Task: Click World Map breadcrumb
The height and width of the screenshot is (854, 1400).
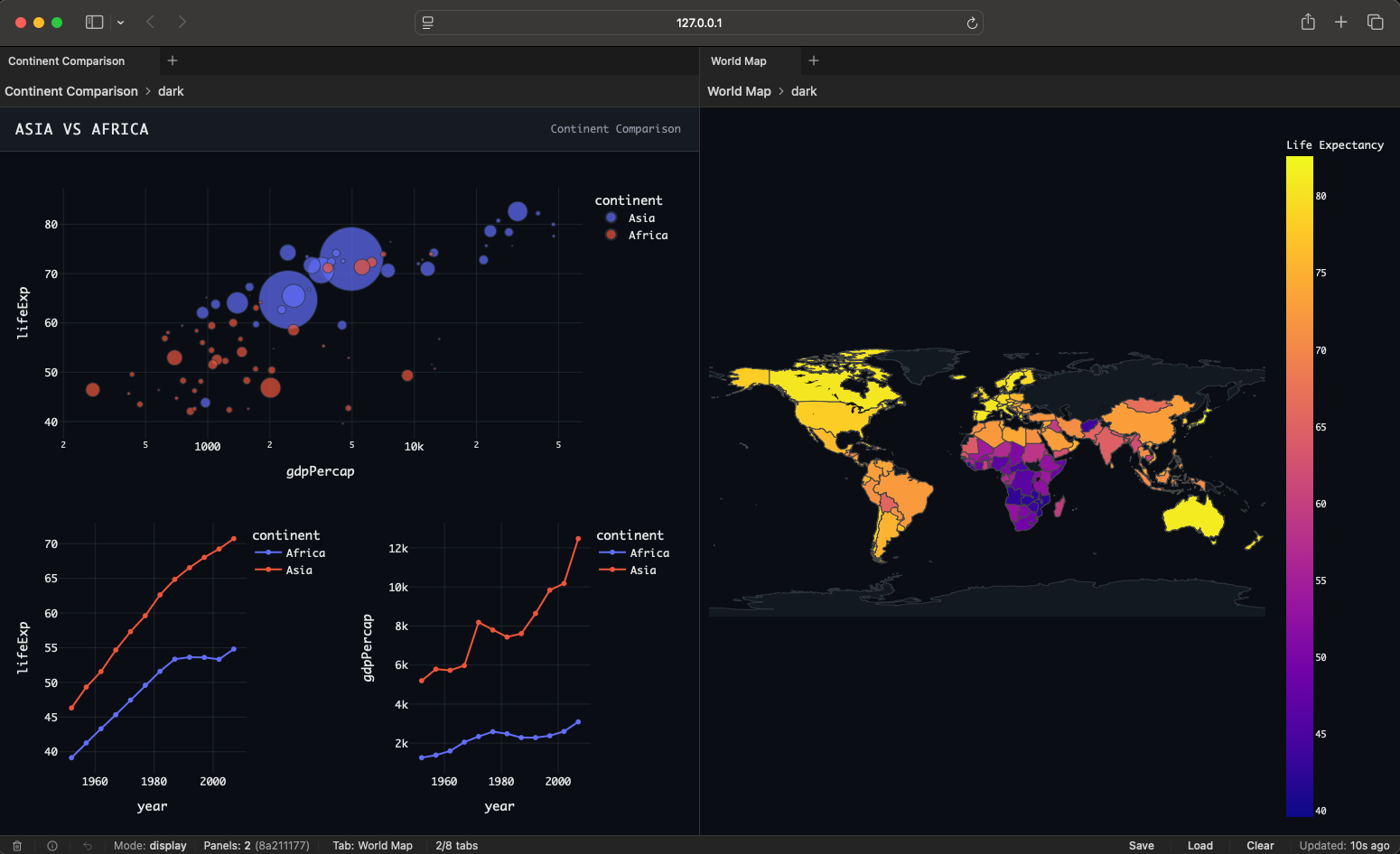Action: pos(739,91)
